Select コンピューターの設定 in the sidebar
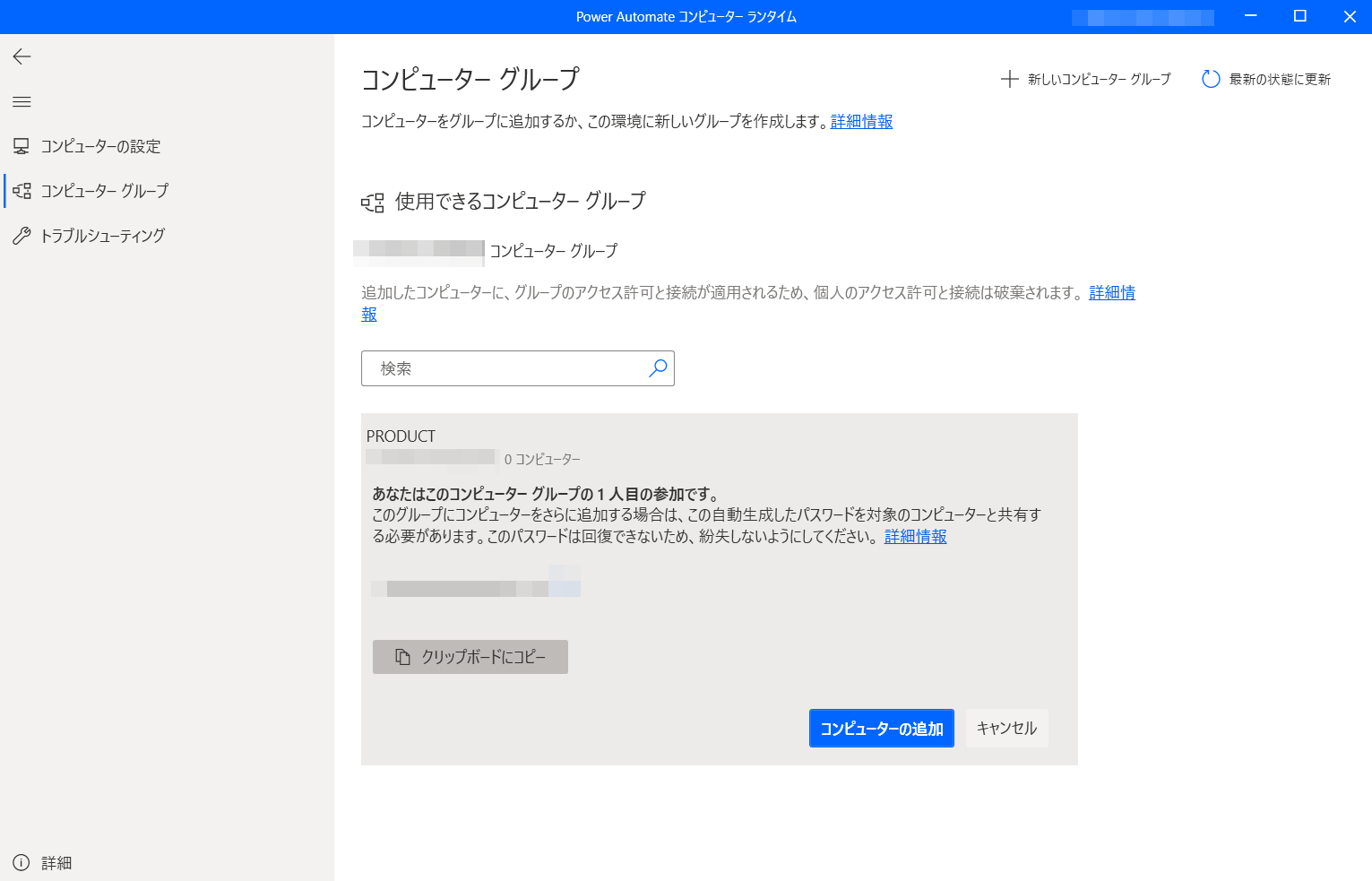This screenshot has height=881, width=1372. click(x=101, y=145)
